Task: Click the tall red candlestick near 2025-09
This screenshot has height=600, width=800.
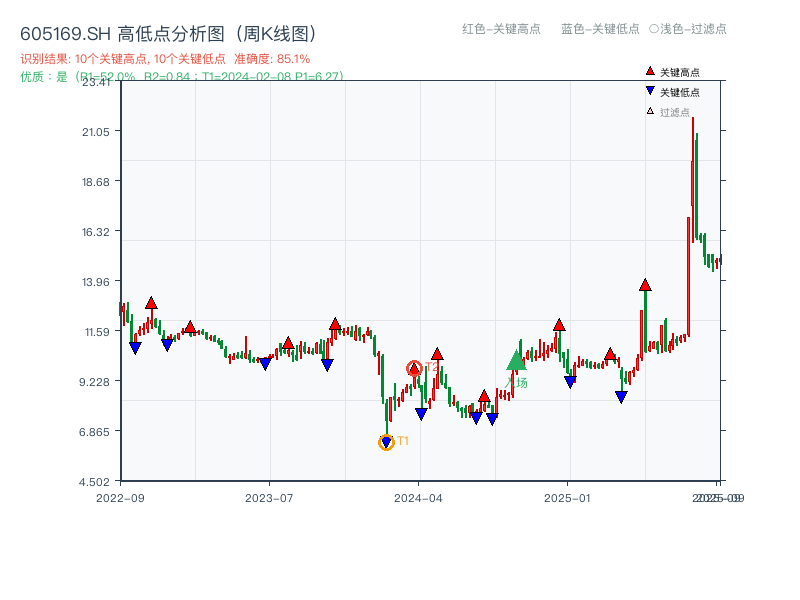Action: click(x=694, y=180)
